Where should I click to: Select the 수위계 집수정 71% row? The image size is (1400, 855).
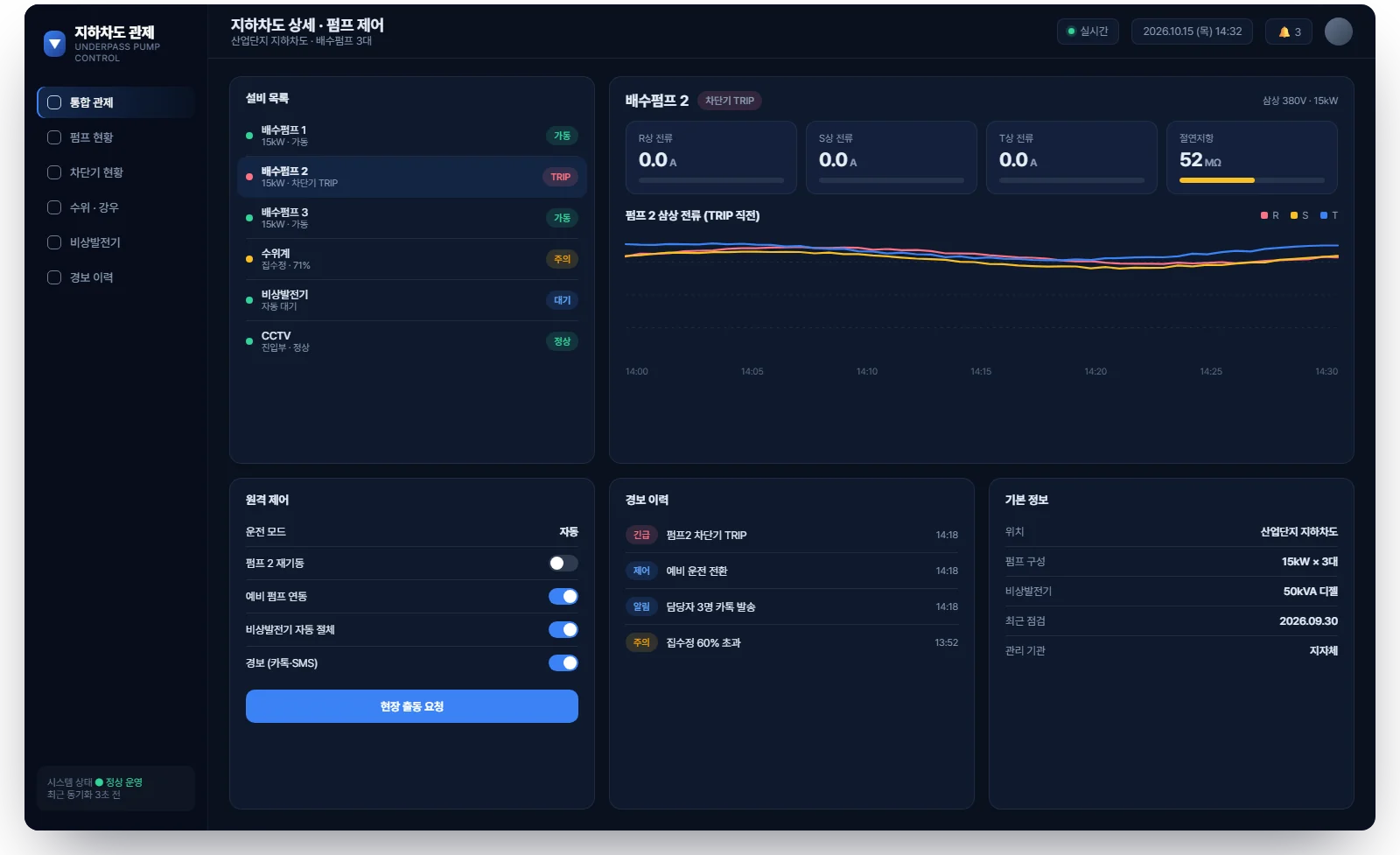tap(411, 259)
